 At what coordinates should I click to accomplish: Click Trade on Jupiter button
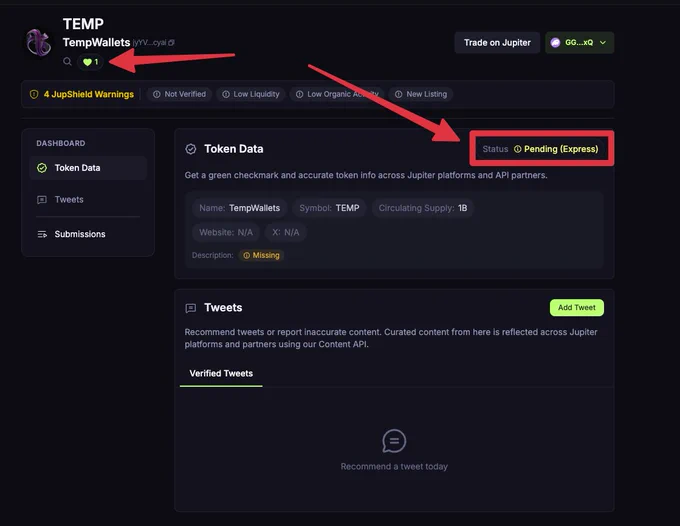tap(497, 42)
